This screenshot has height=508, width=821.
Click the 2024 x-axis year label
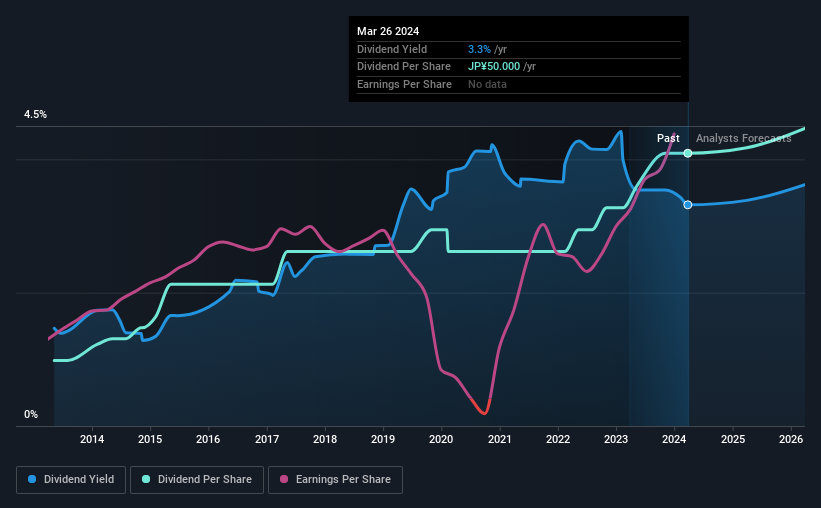point(674,439)
